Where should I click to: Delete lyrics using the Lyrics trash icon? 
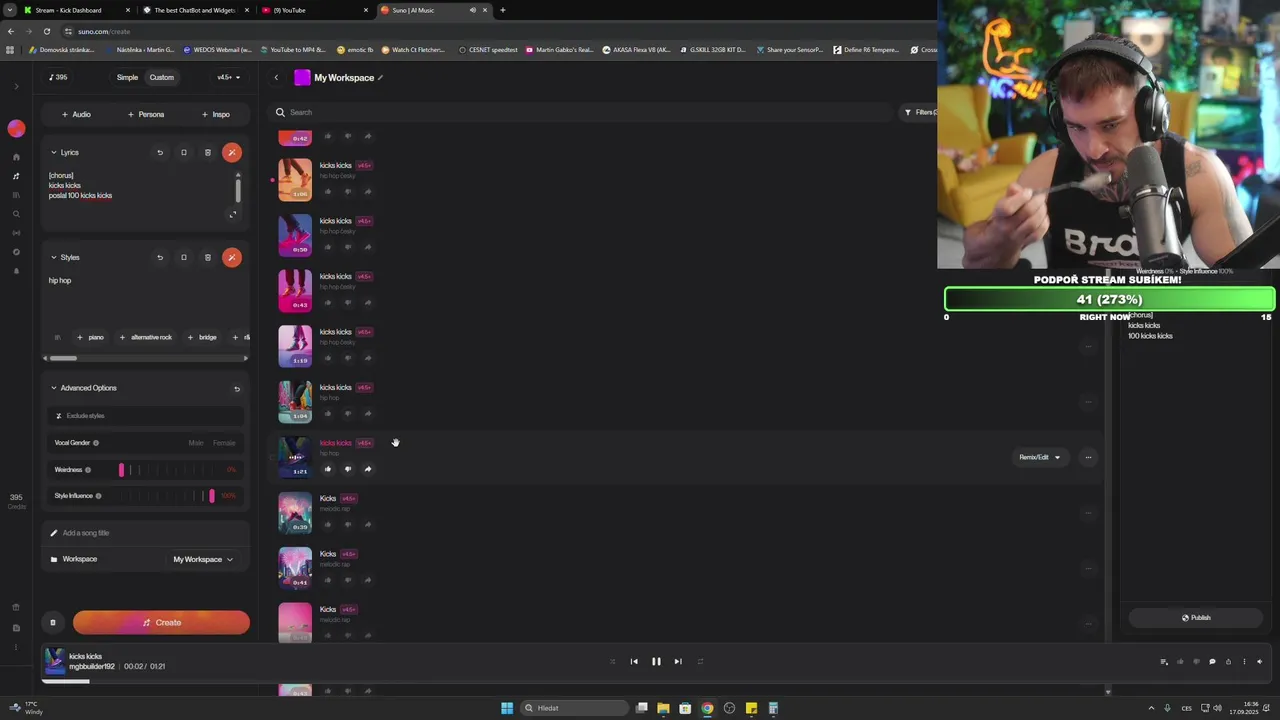pos(208,153)
